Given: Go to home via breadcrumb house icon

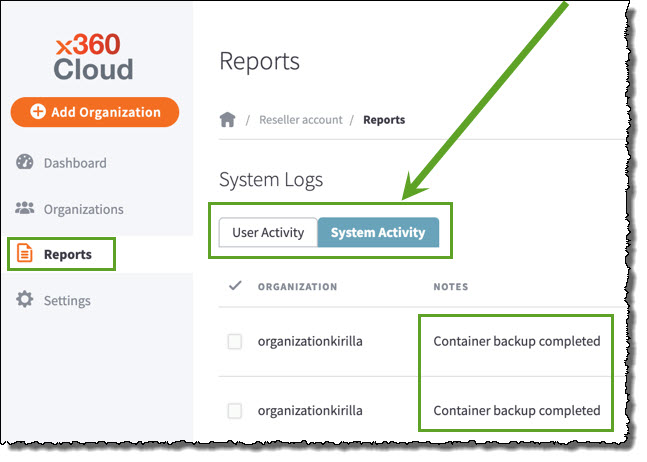Looking at the screenshot, I should (227, 120).
